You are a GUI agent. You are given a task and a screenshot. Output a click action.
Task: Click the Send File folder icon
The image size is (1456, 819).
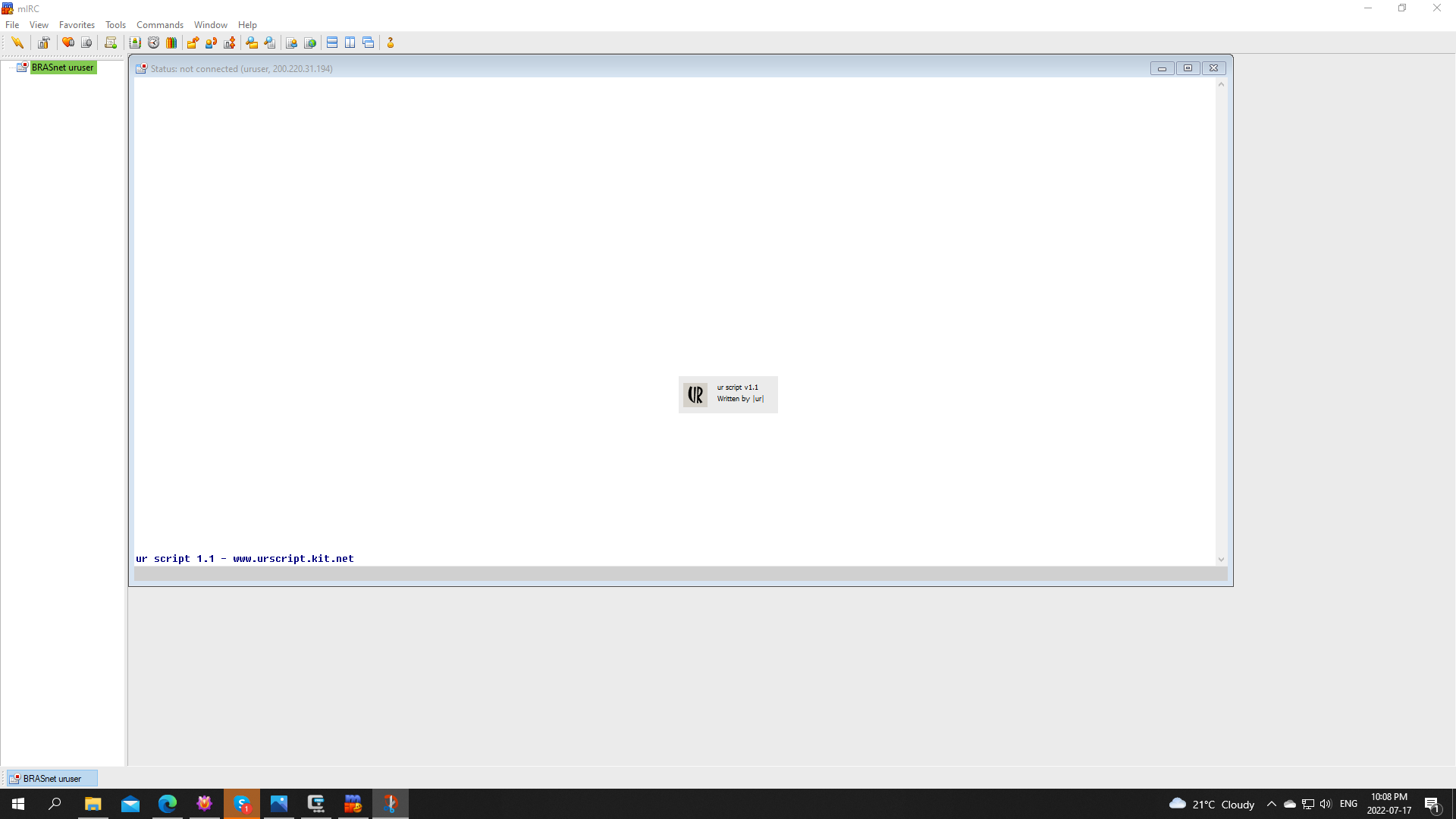[x=193, y=42]
